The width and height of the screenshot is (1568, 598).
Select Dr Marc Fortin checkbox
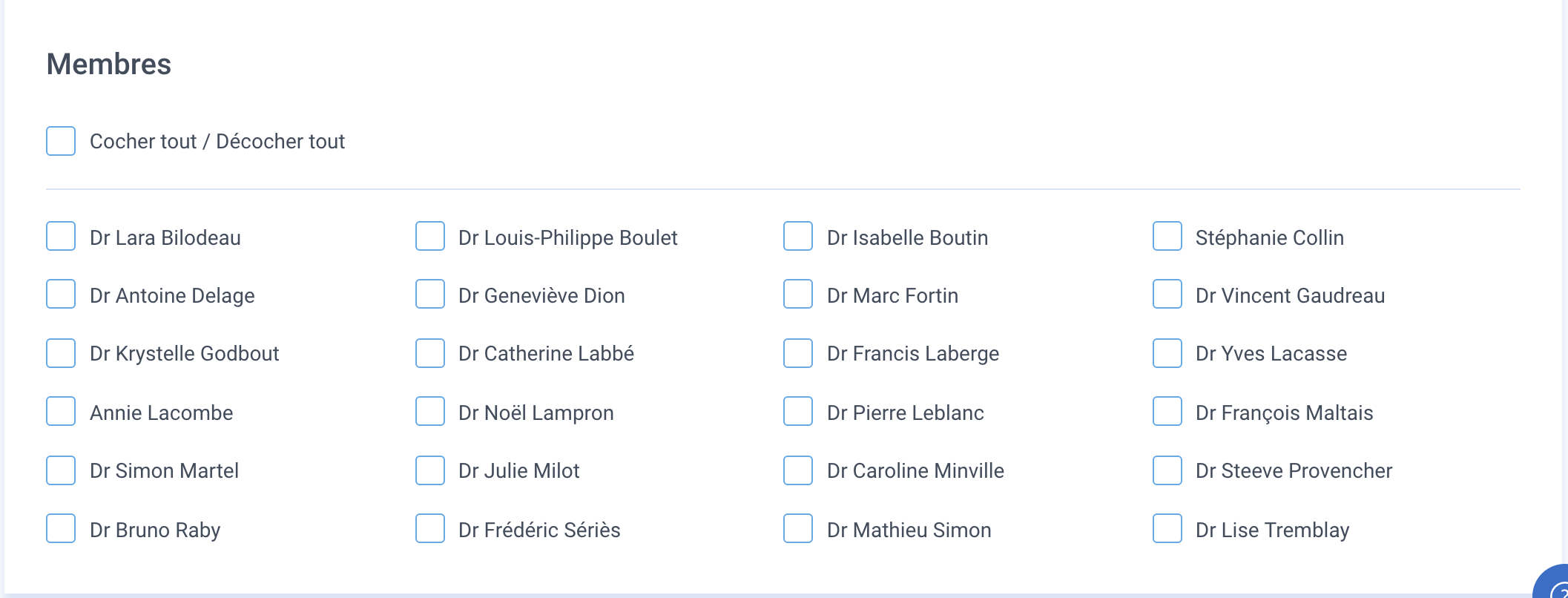click(x=798, y=294)
